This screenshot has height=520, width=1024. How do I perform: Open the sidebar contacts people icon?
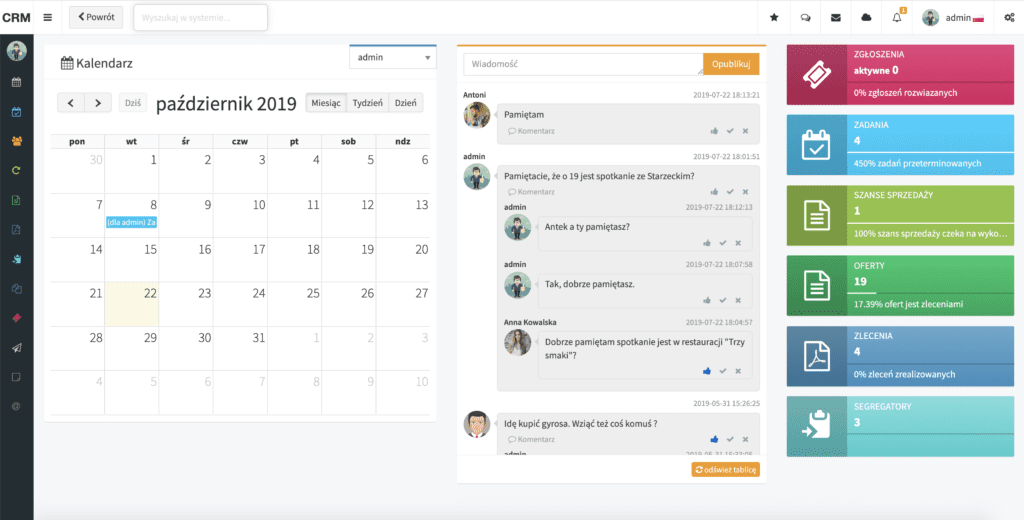pos(16,141)
